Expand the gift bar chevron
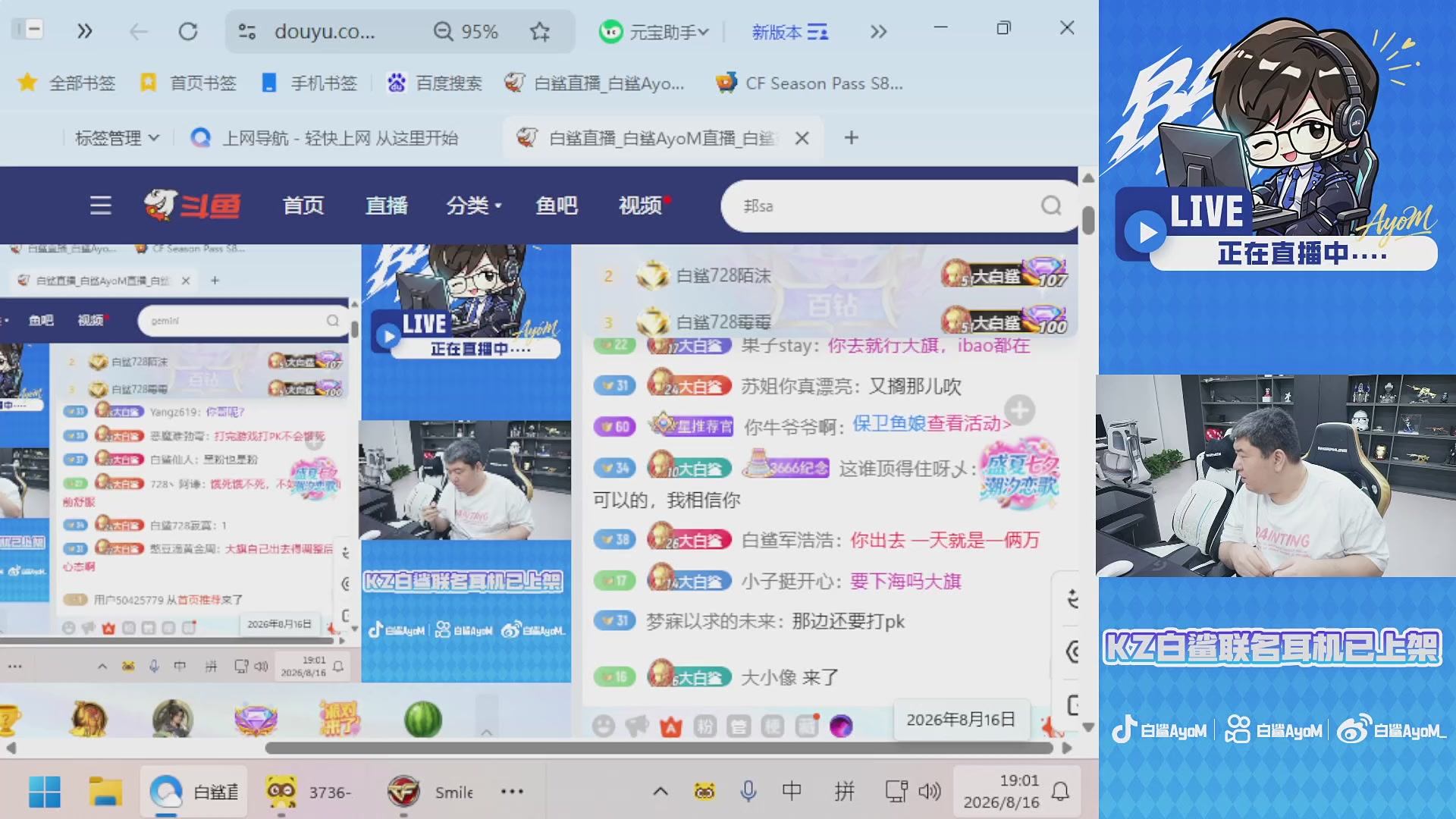The width and height of the screenshot is (1456, 819). tap(486, 732)
